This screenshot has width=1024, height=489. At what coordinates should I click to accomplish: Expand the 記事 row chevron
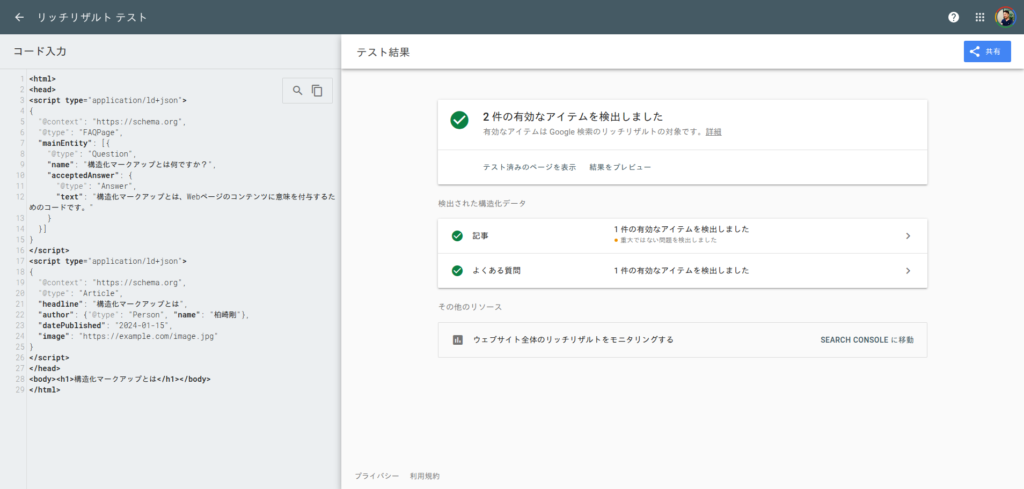(x=908, y=236)
